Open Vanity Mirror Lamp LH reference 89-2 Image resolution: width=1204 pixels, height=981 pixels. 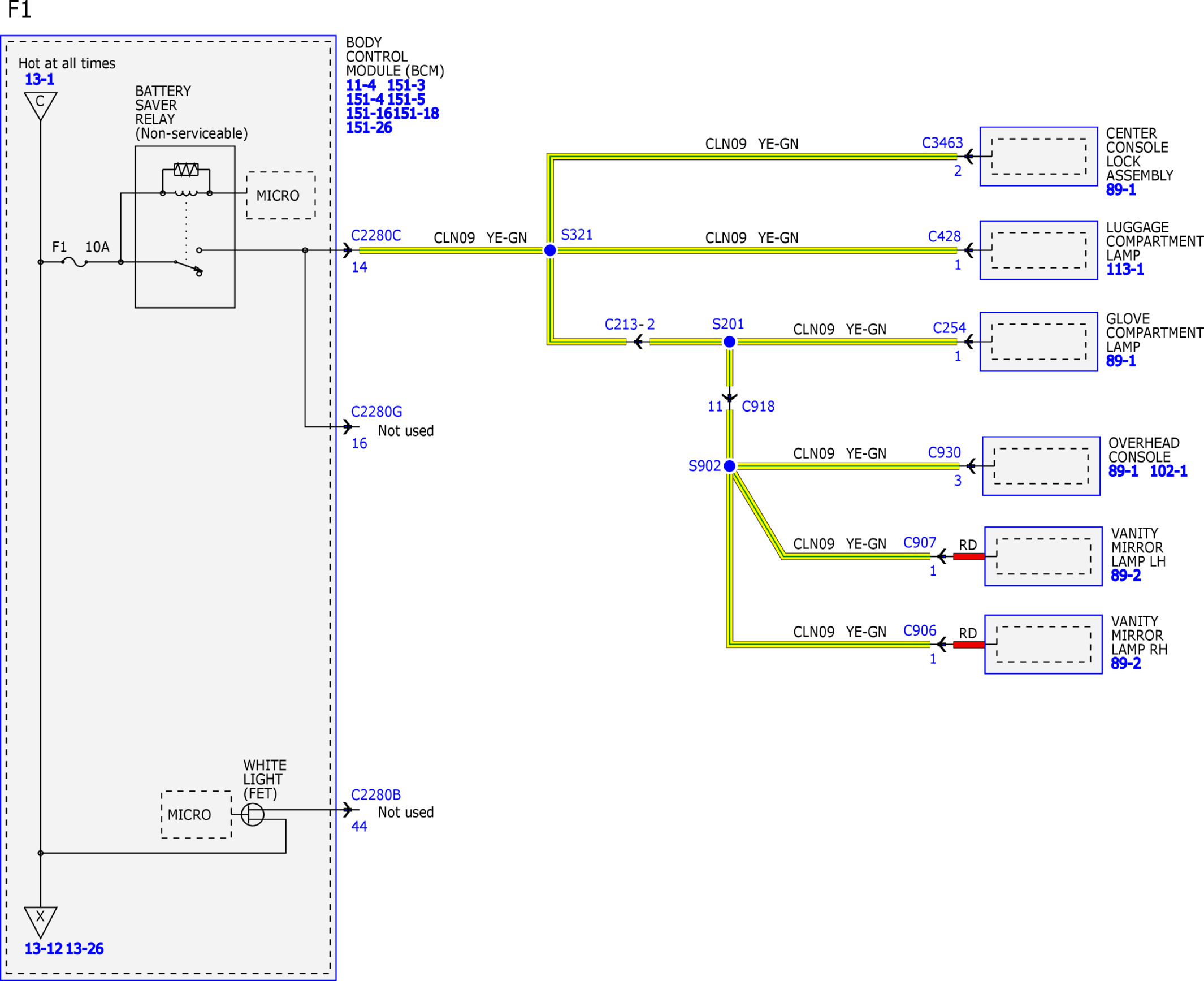[x=1125, y=576]
